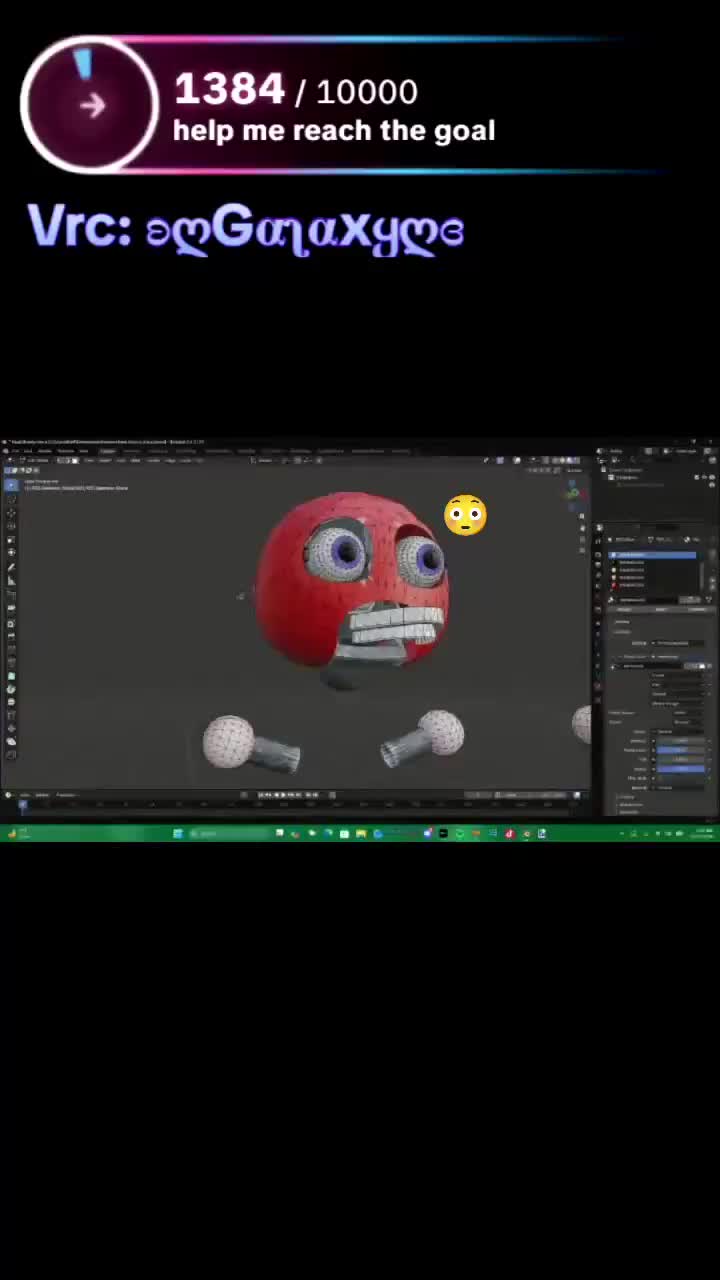Open the UV menu in viewport header
Viewport: 720px width, 1280px height.
click(x=199, y=460)
